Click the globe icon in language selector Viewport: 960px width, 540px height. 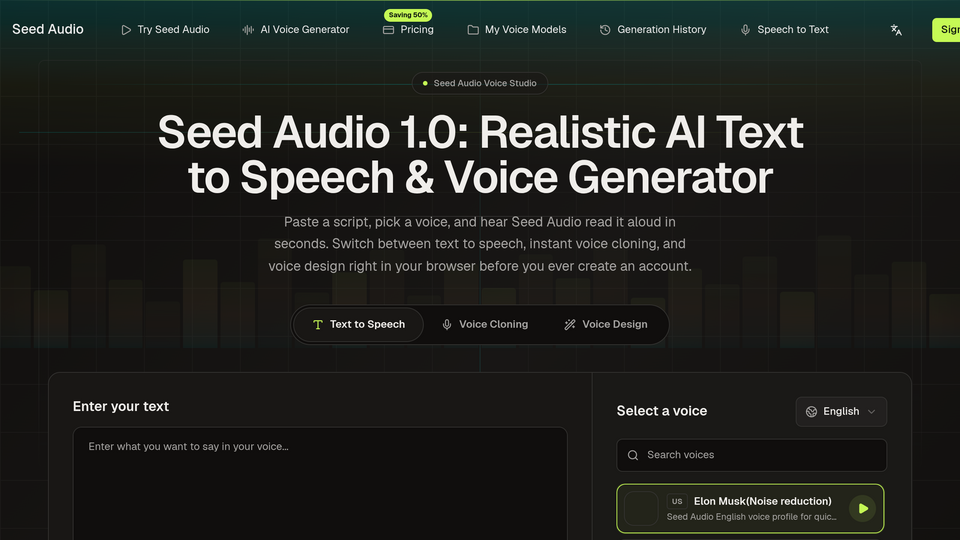811,412
